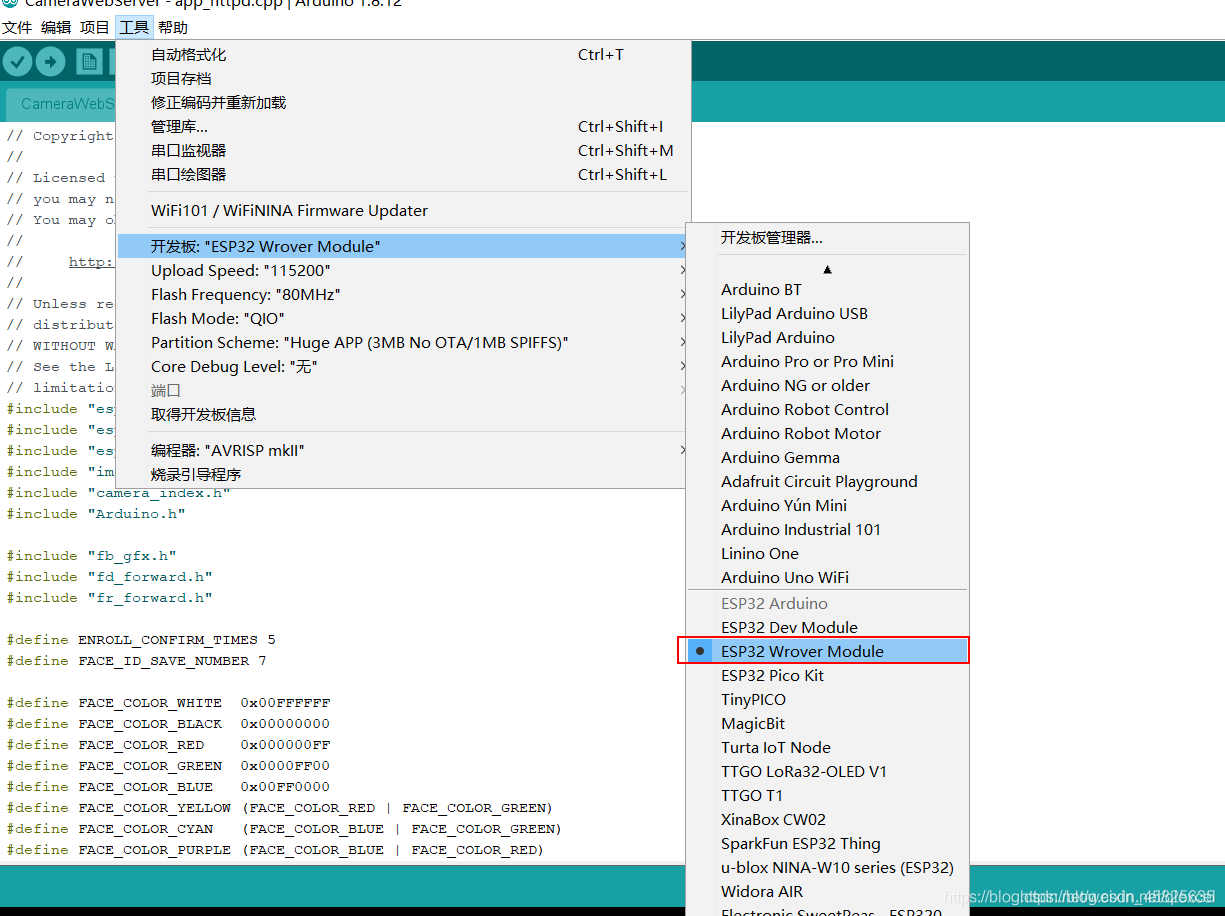
Task: Expand Flash Mode QIO submenu
Action: pyautogui.click(x=403, y=319)
